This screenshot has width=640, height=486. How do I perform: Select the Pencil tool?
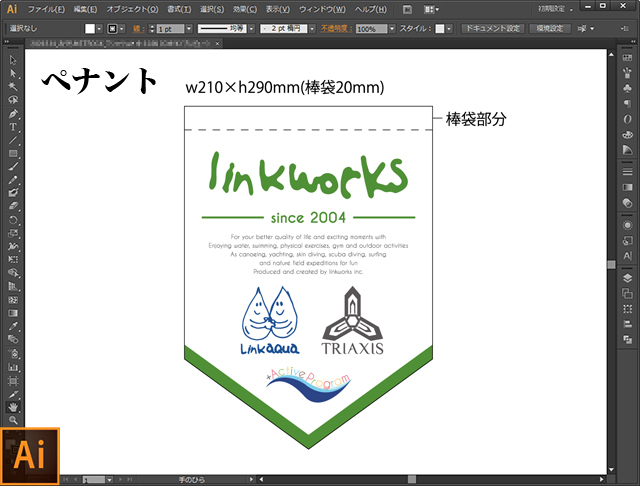click(x=13, y=180)
